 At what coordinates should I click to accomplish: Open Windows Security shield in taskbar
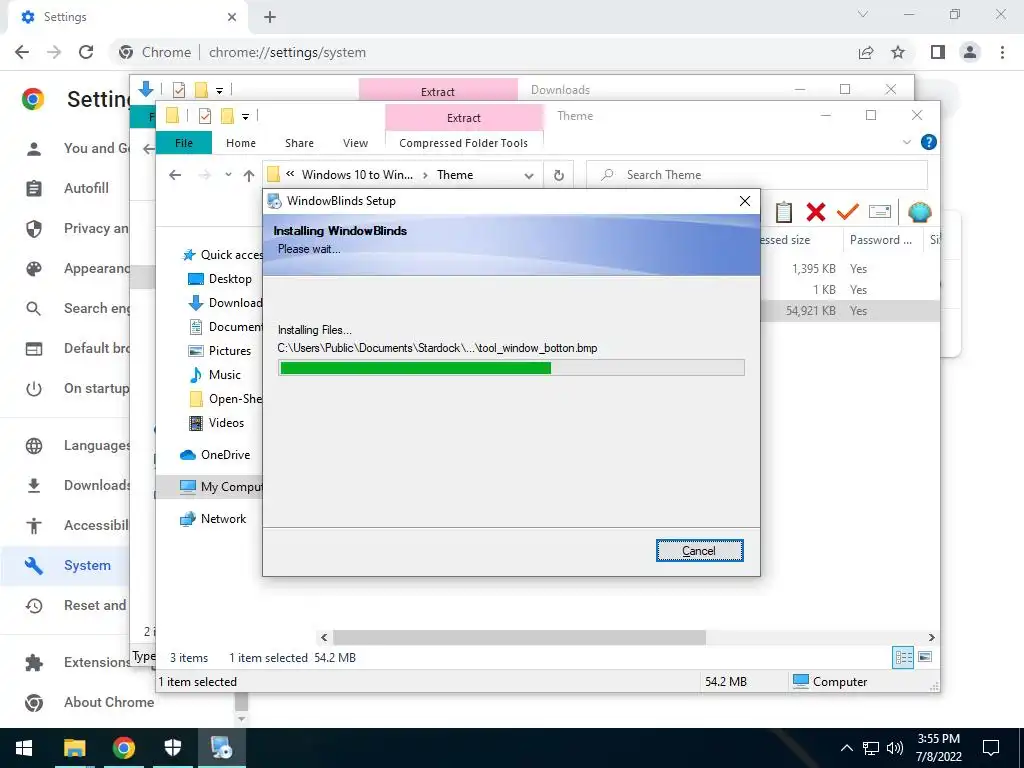(x=172, y=748)
